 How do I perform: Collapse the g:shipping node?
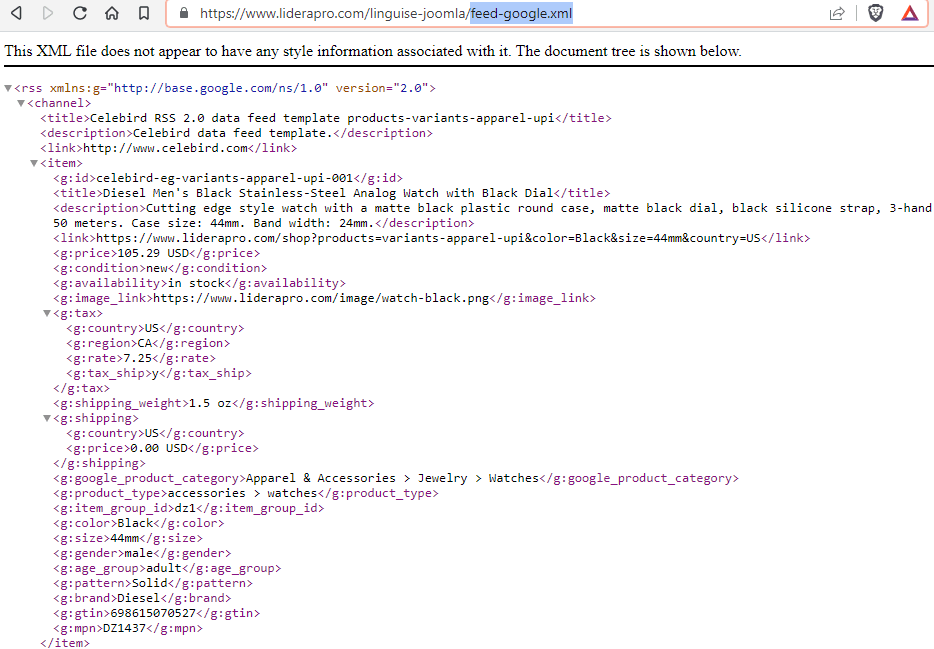[47, 418]
